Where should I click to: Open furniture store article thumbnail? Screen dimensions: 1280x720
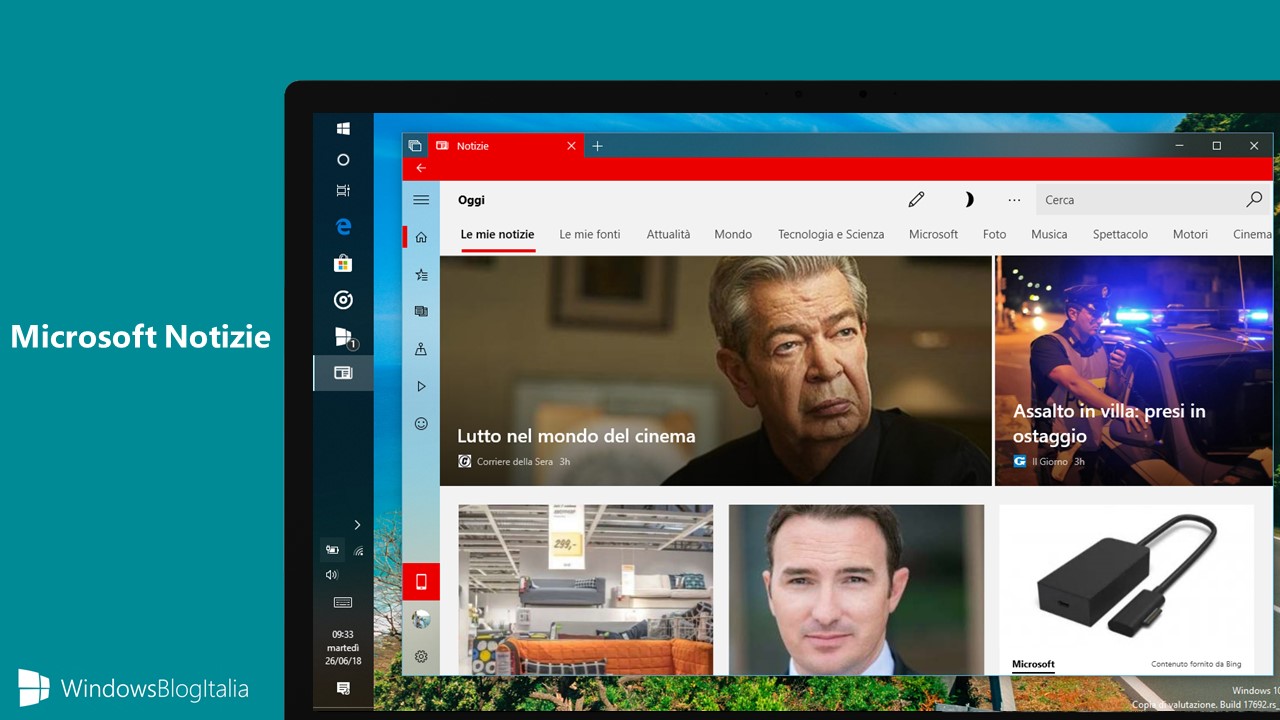point(586,590)
